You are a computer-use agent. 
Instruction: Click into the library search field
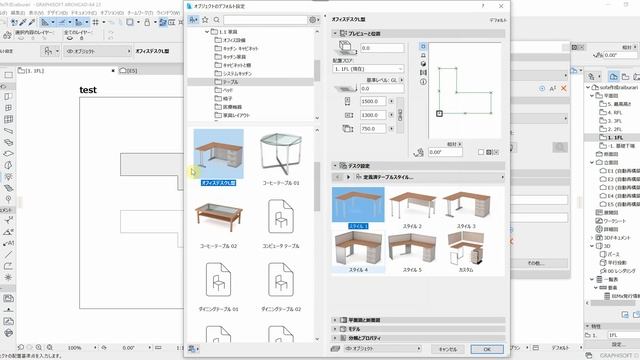265,20
